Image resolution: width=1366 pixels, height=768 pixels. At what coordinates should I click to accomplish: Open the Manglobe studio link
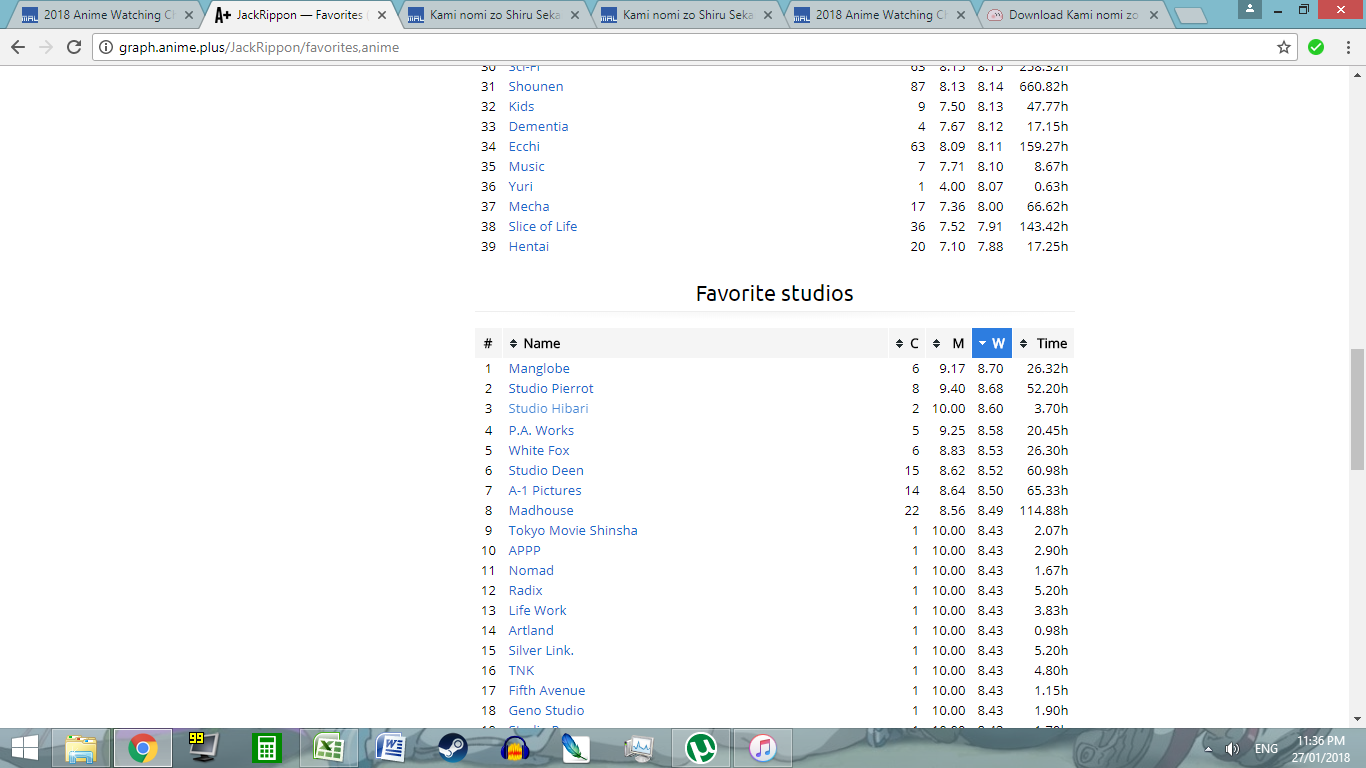click(539, 368)
